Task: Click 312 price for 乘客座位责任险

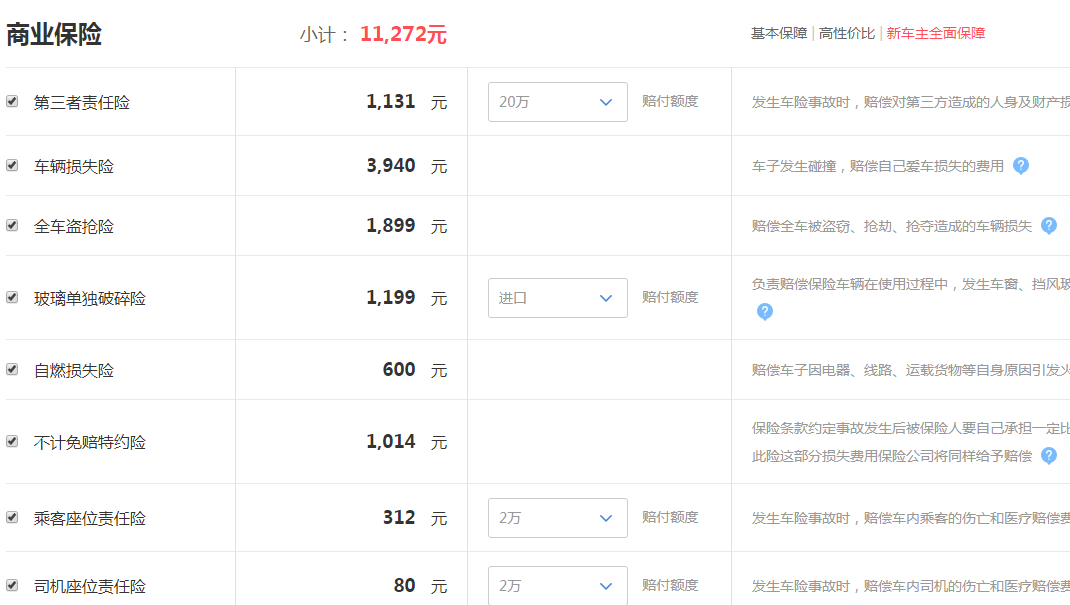Action: coord(399,518)
